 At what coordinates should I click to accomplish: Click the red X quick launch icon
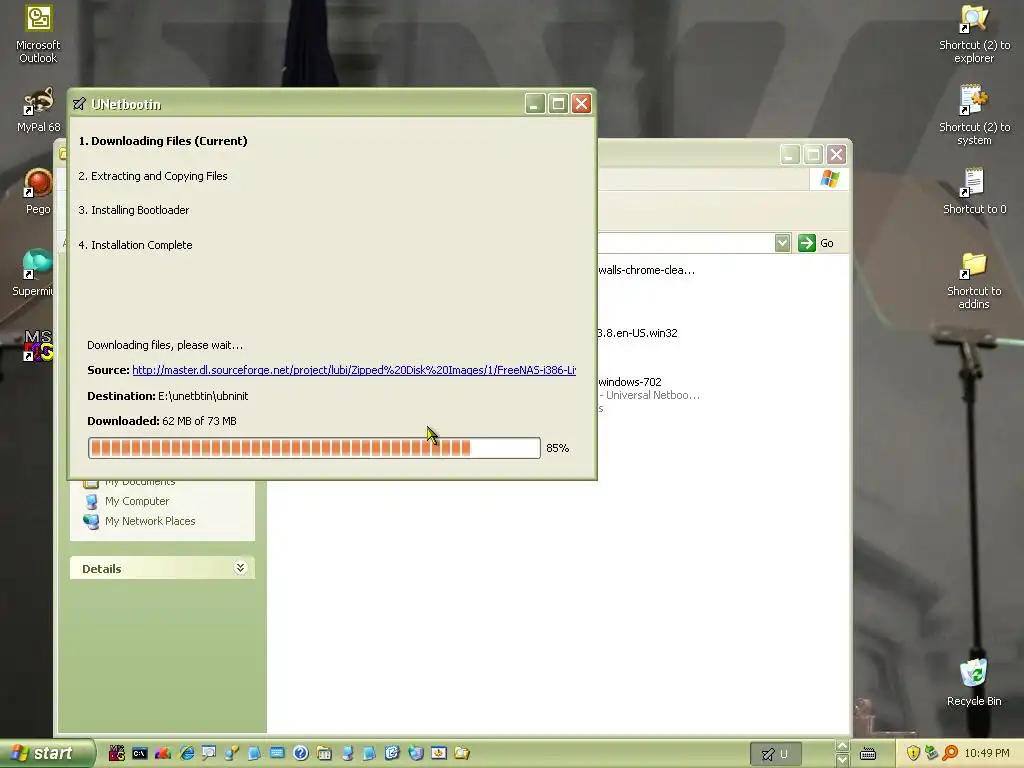pyautogui.click(x=163, y=753)
